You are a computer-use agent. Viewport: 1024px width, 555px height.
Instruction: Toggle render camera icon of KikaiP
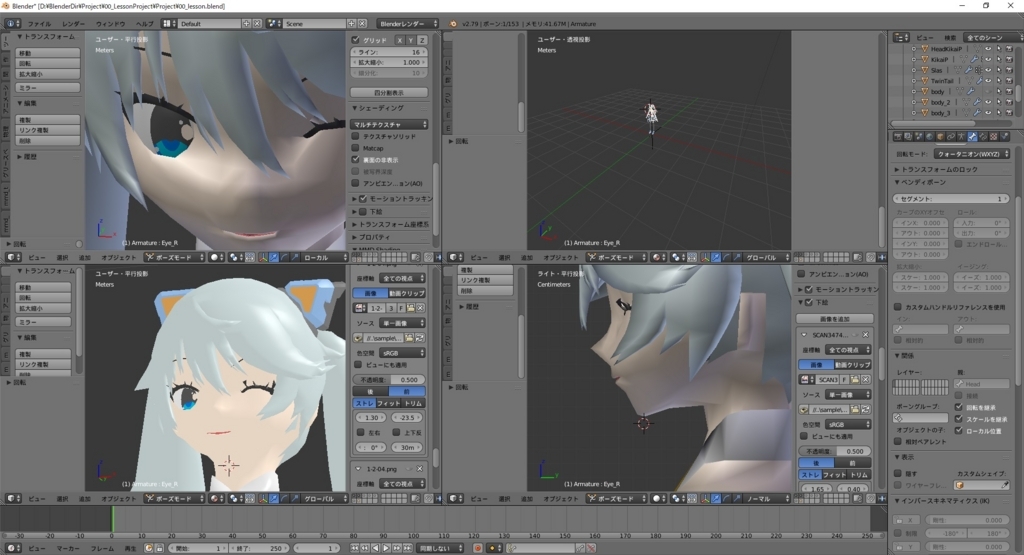tap(1009, 59)
